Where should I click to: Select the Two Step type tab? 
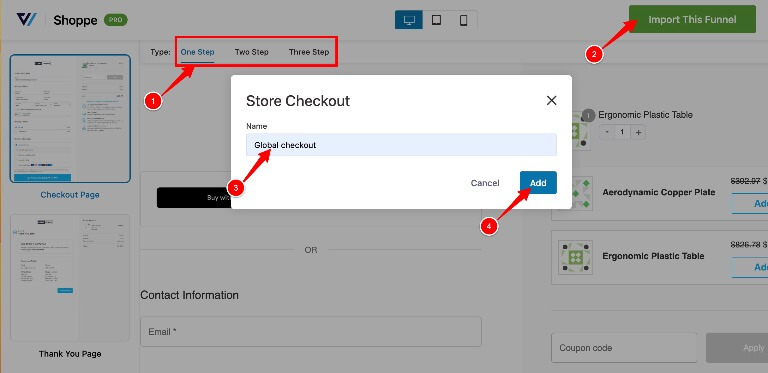(251, 52)
